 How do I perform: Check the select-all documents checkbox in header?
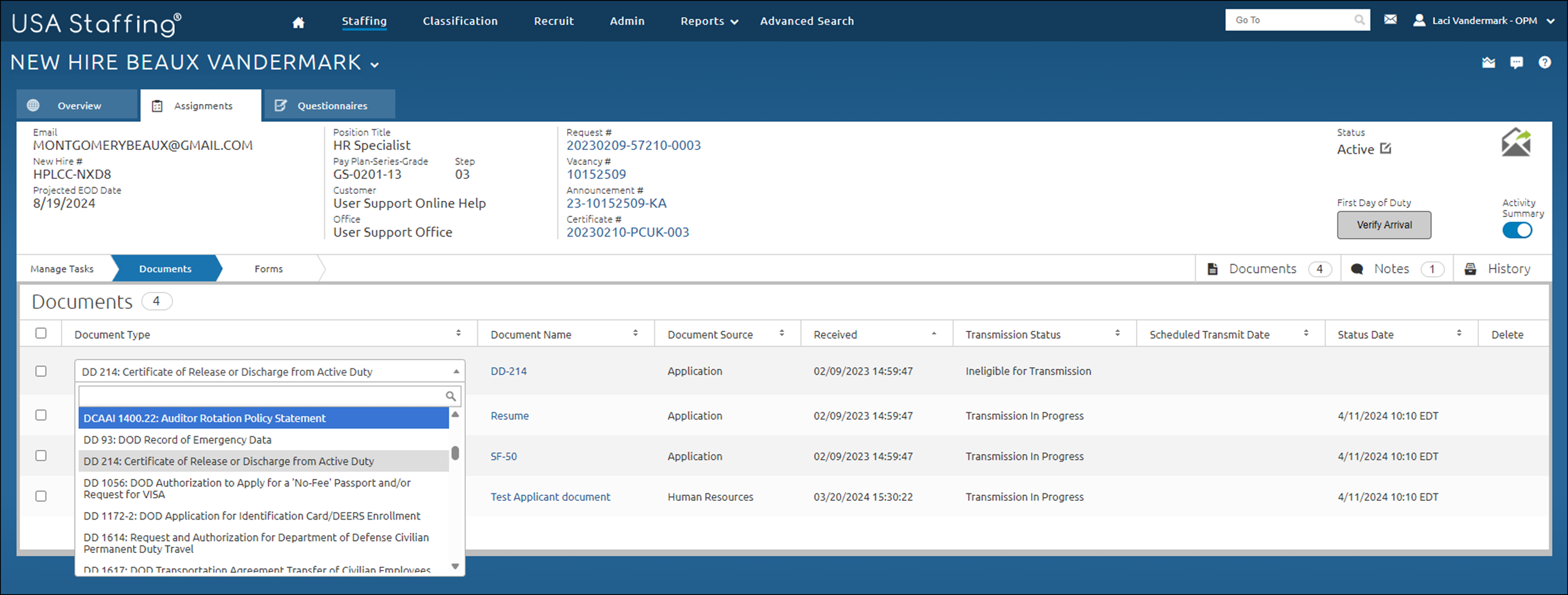41,333
